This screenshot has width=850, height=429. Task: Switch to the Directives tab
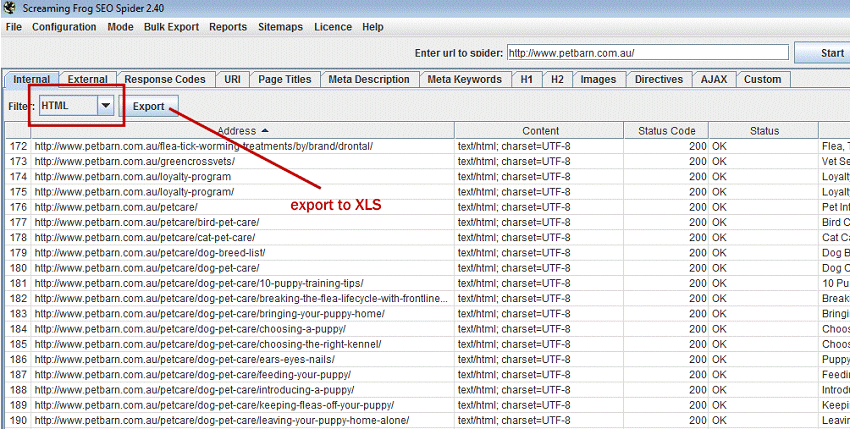[x=659, y=80]
